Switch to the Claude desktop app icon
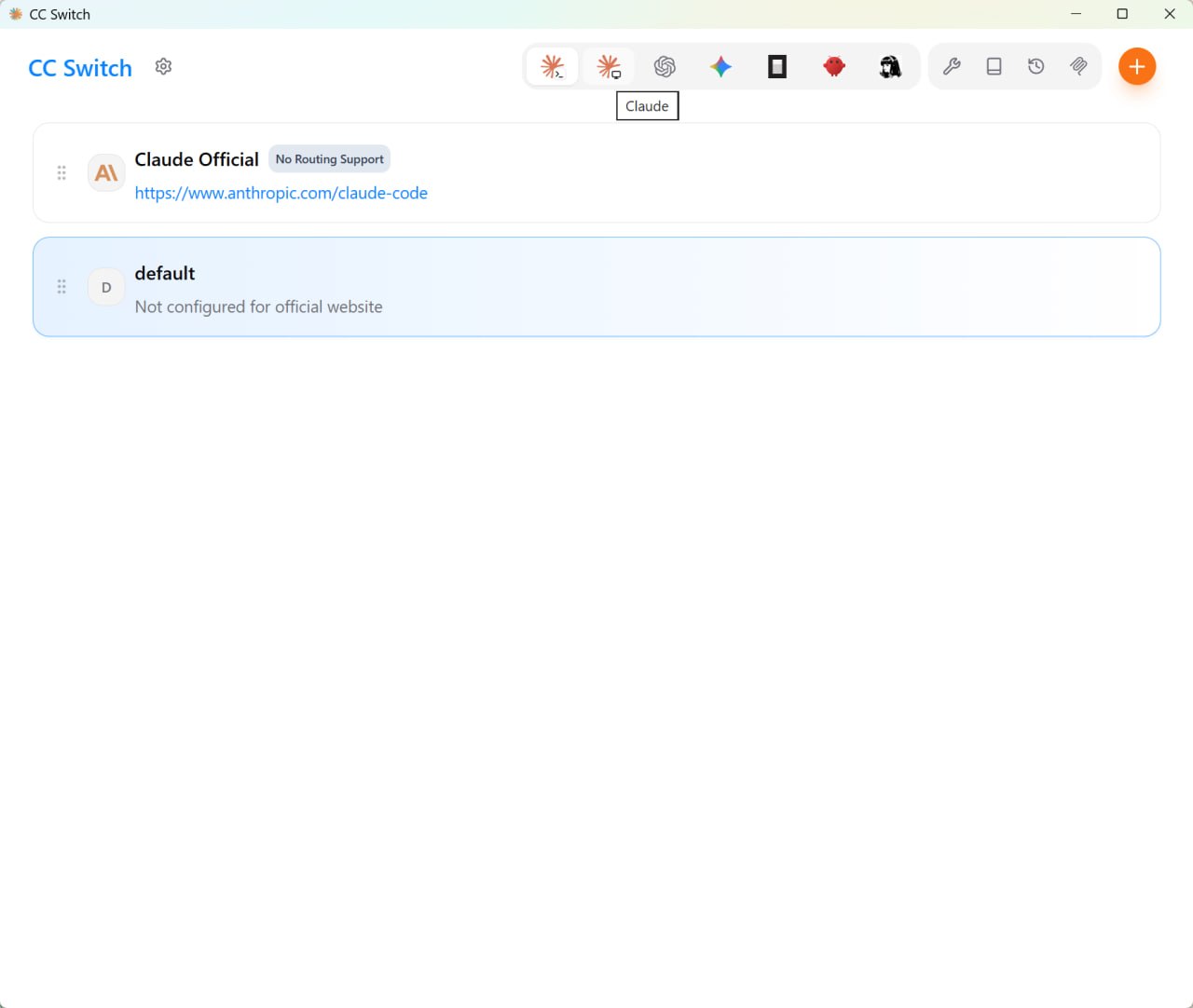1193x1008 pixels. click(609, 67)
